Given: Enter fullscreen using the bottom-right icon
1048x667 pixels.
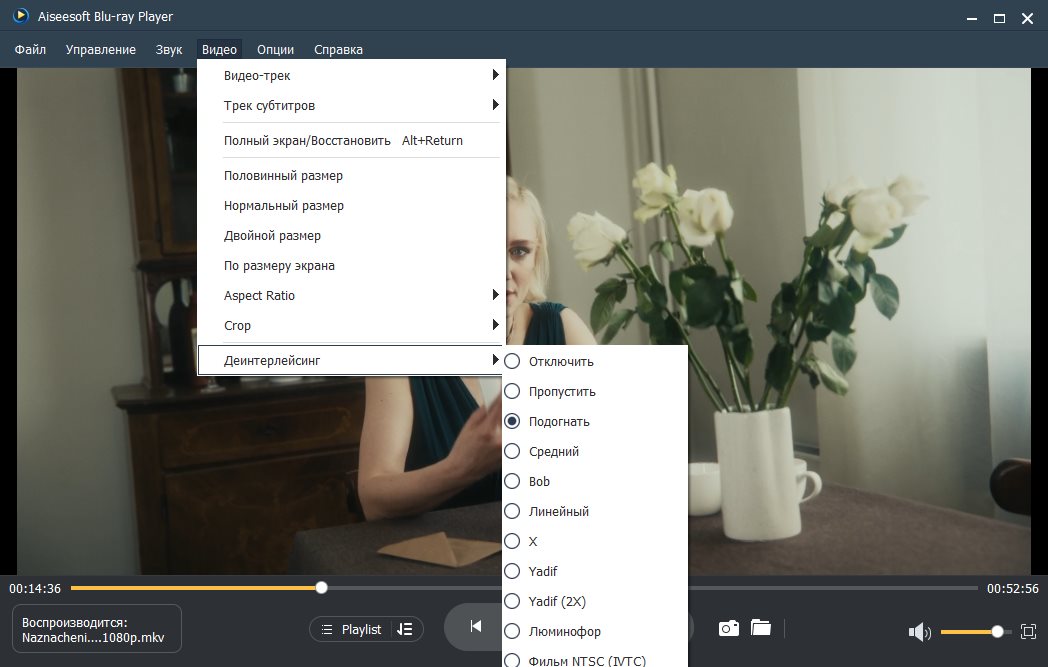Looking at the screenshot, I should coord(1028,631).
